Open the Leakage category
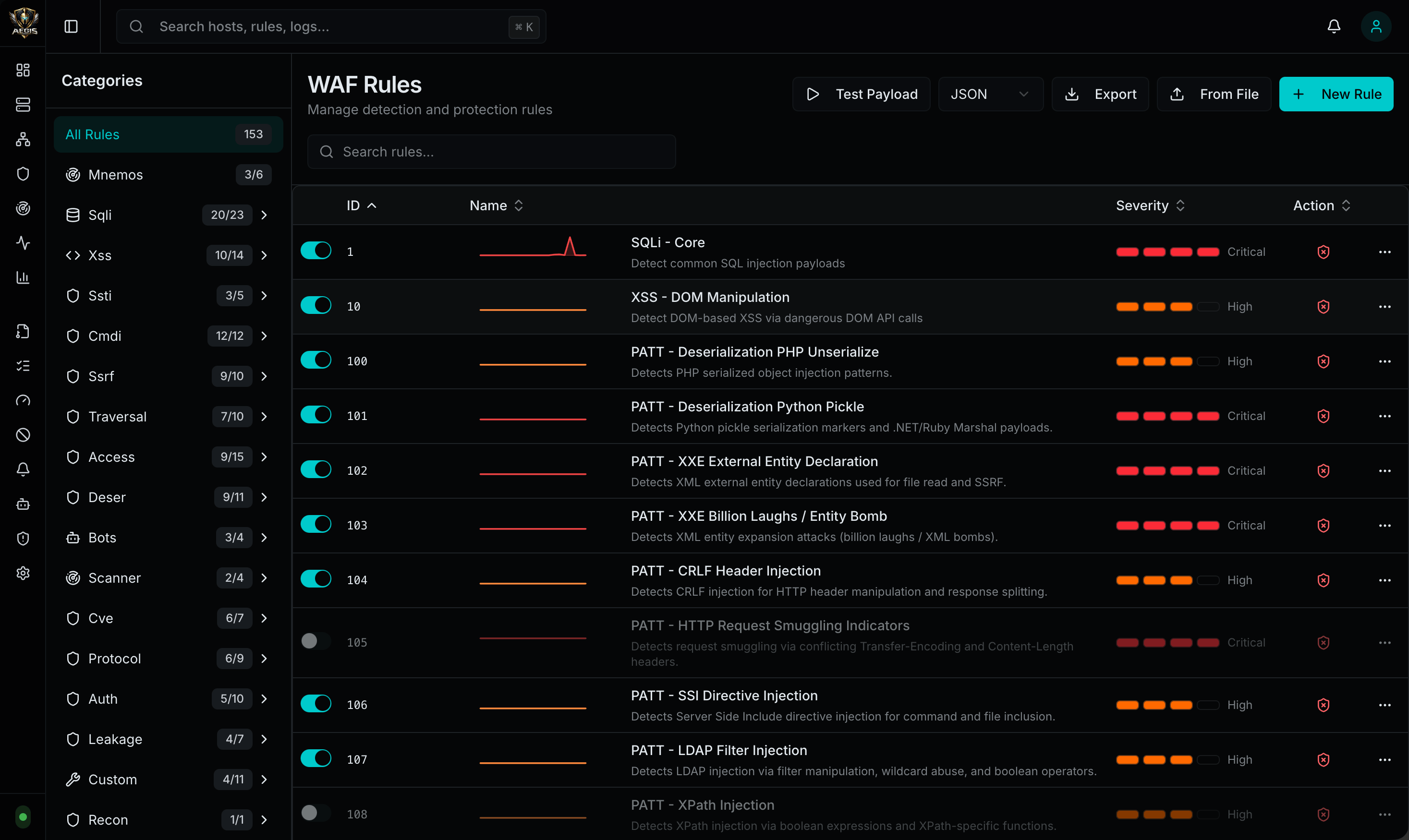 click(x=168, y=739)
